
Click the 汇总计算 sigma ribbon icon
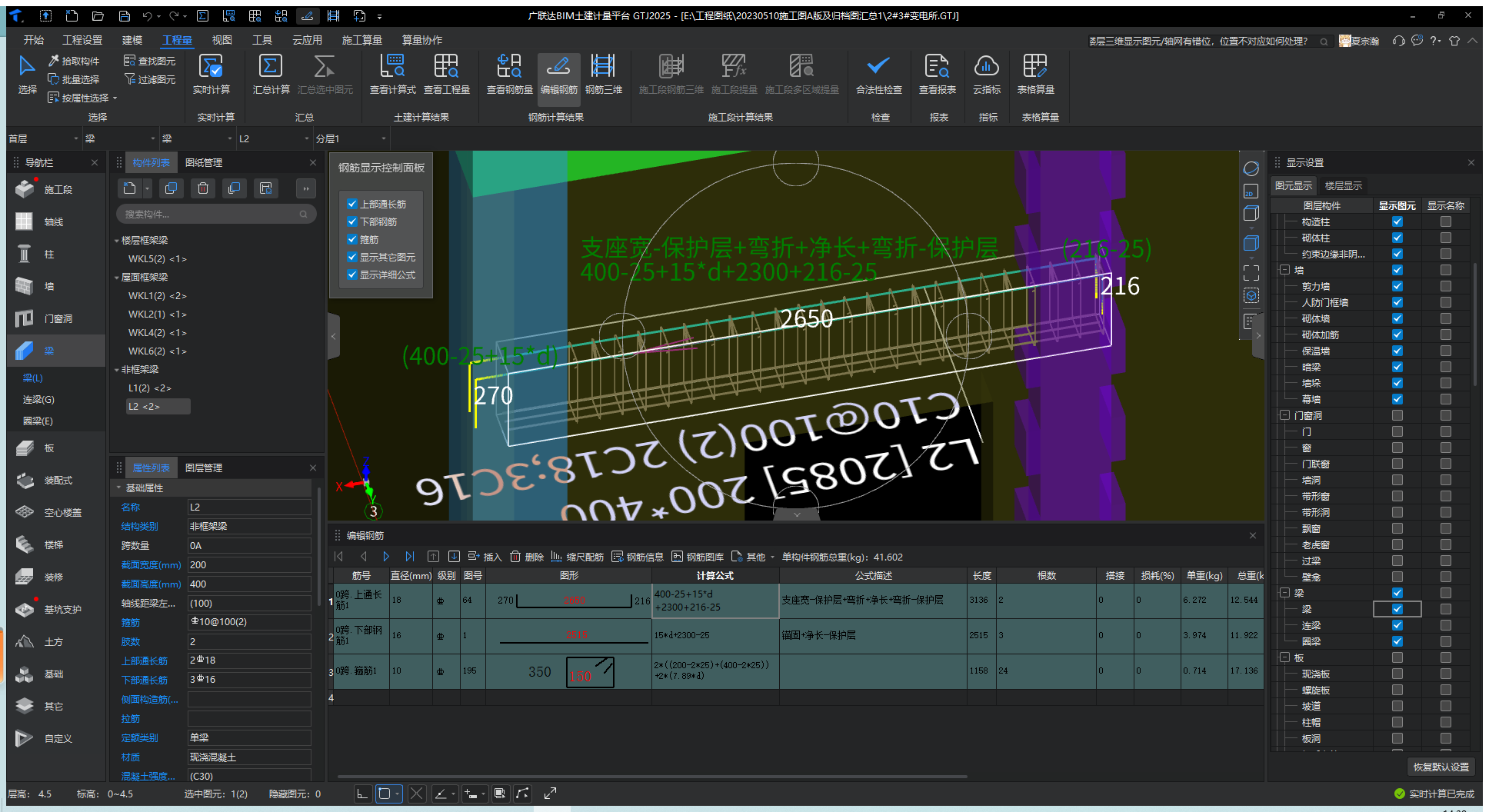point(270,74)
